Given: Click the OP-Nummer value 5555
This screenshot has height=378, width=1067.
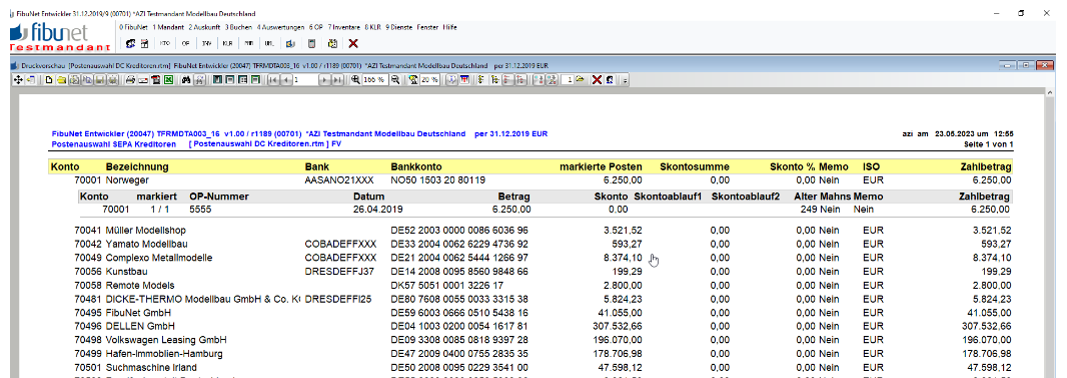Looking at the screenshot, I should (x=201, y=210).
